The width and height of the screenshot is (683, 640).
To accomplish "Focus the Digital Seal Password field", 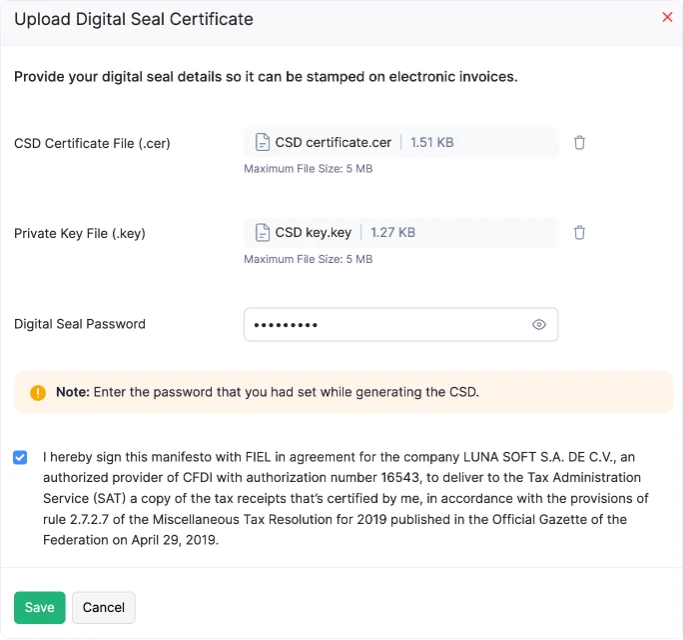I will 401,325.
